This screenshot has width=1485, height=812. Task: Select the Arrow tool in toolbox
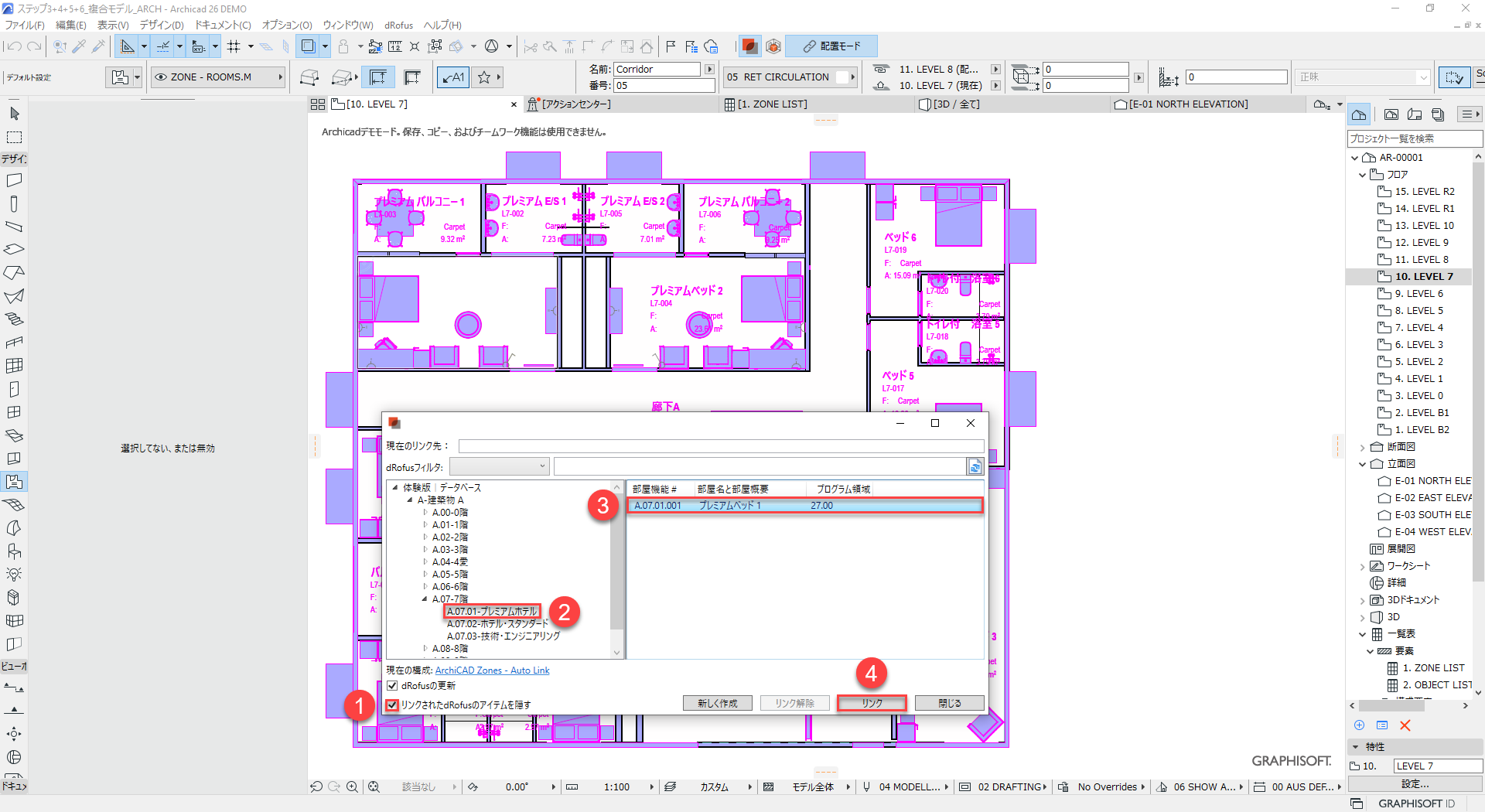point(14,114)
